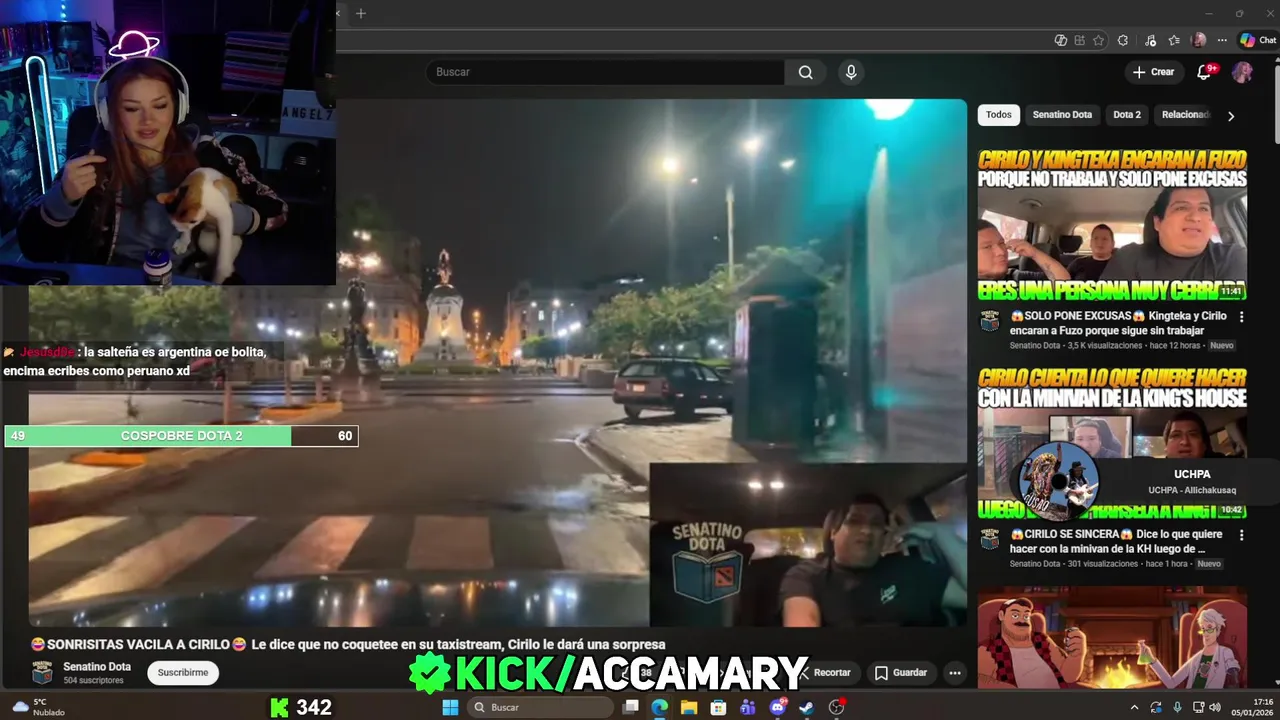Click the system tray microphone icon
This screenshot has height=720, width=1280.
tap(1177, 707)
